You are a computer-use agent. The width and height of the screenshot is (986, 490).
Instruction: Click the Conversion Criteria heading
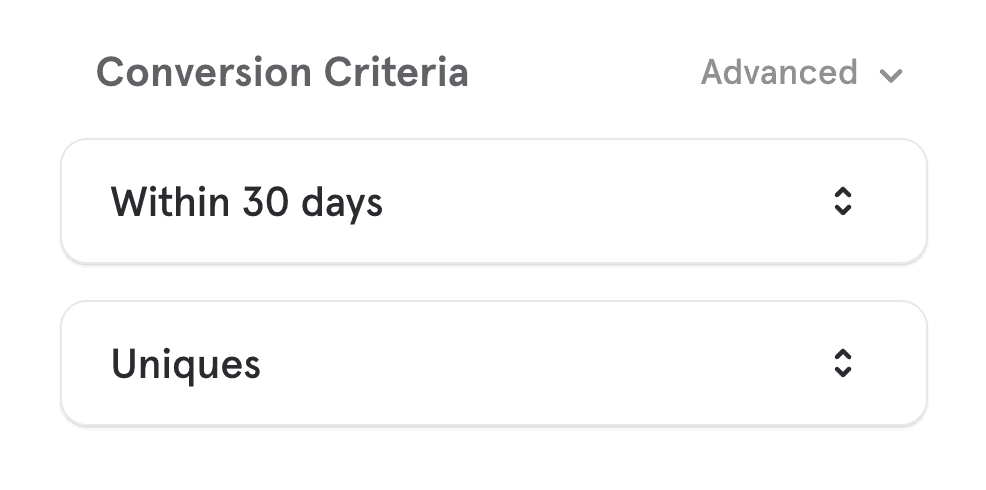(282, 73)
